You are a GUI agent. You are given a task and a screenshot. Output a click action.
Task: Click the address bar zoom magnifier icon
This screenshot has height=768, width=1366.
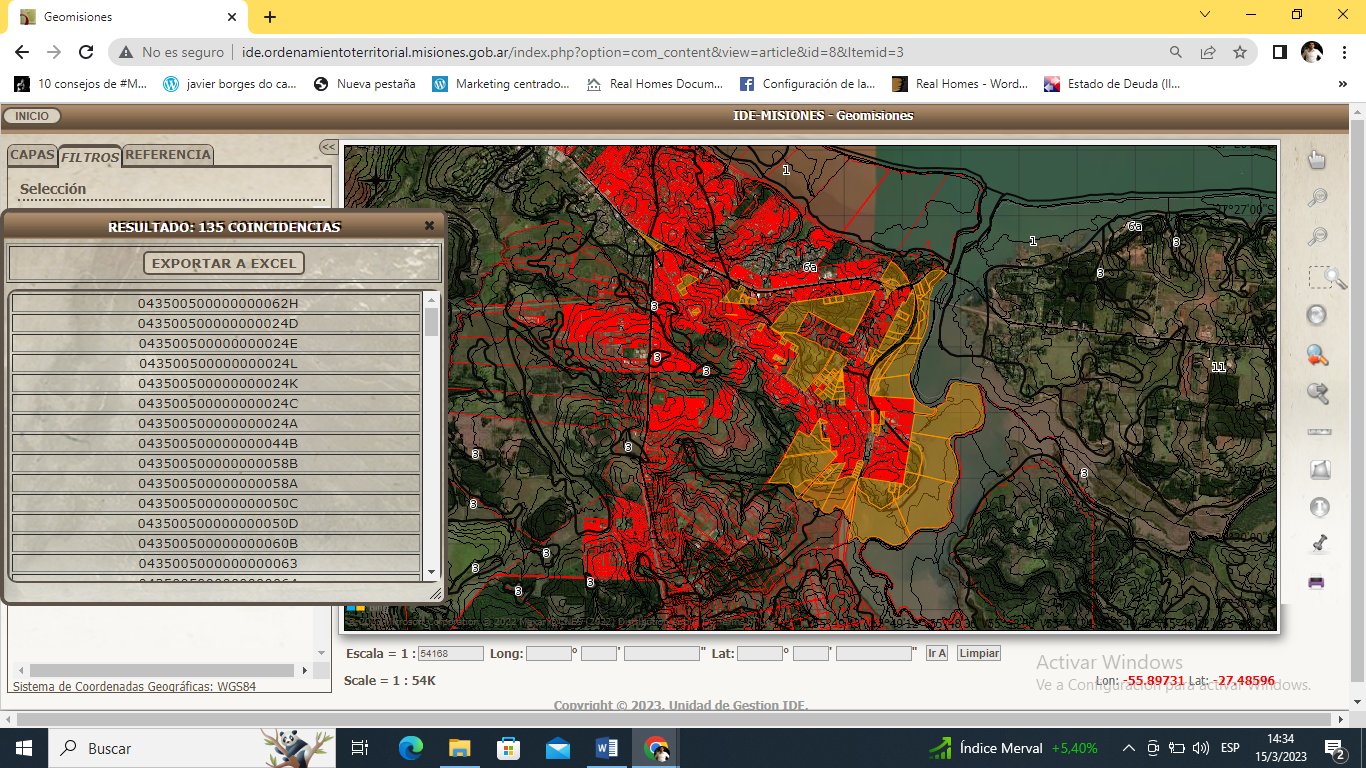[x=1177, y=52]
